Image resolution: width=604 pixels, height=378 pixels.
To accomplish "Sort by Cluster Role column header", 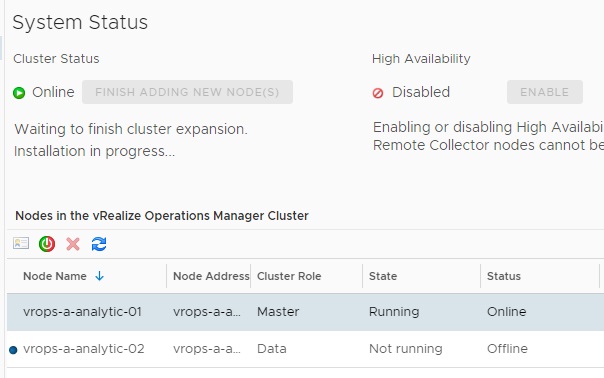I will pyautogui.click(x=289, y=276).
